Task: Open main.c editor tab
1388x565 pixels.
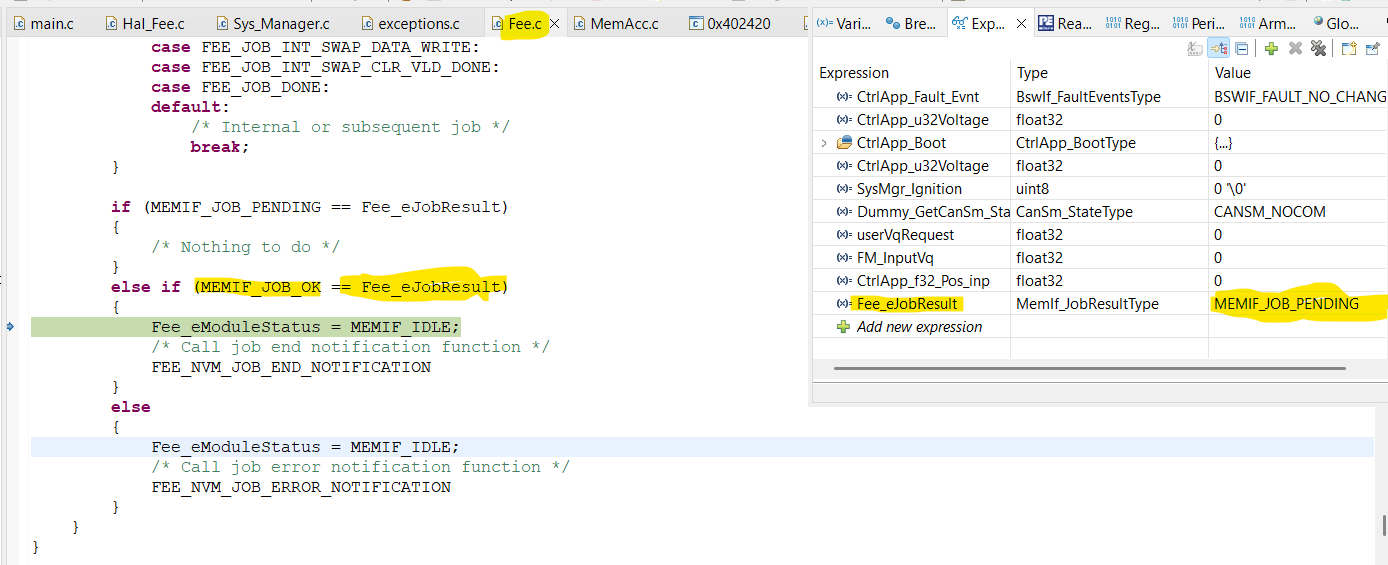Action: click(44, 23)
